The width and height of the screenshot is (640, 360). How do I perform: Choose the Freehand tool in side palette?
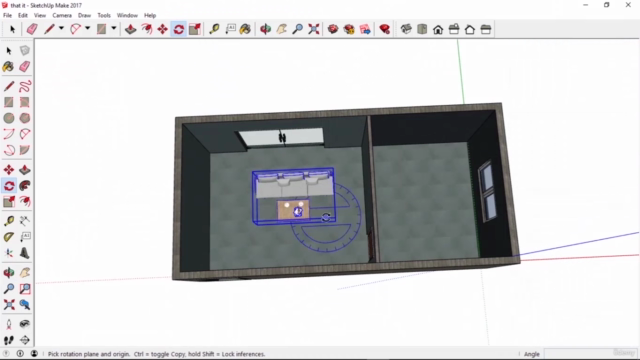[24, 86]
